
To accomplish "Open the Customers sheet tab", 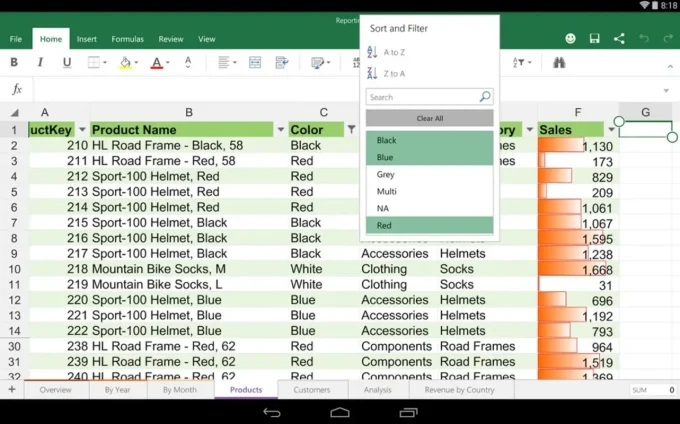I will click(312, 390).
